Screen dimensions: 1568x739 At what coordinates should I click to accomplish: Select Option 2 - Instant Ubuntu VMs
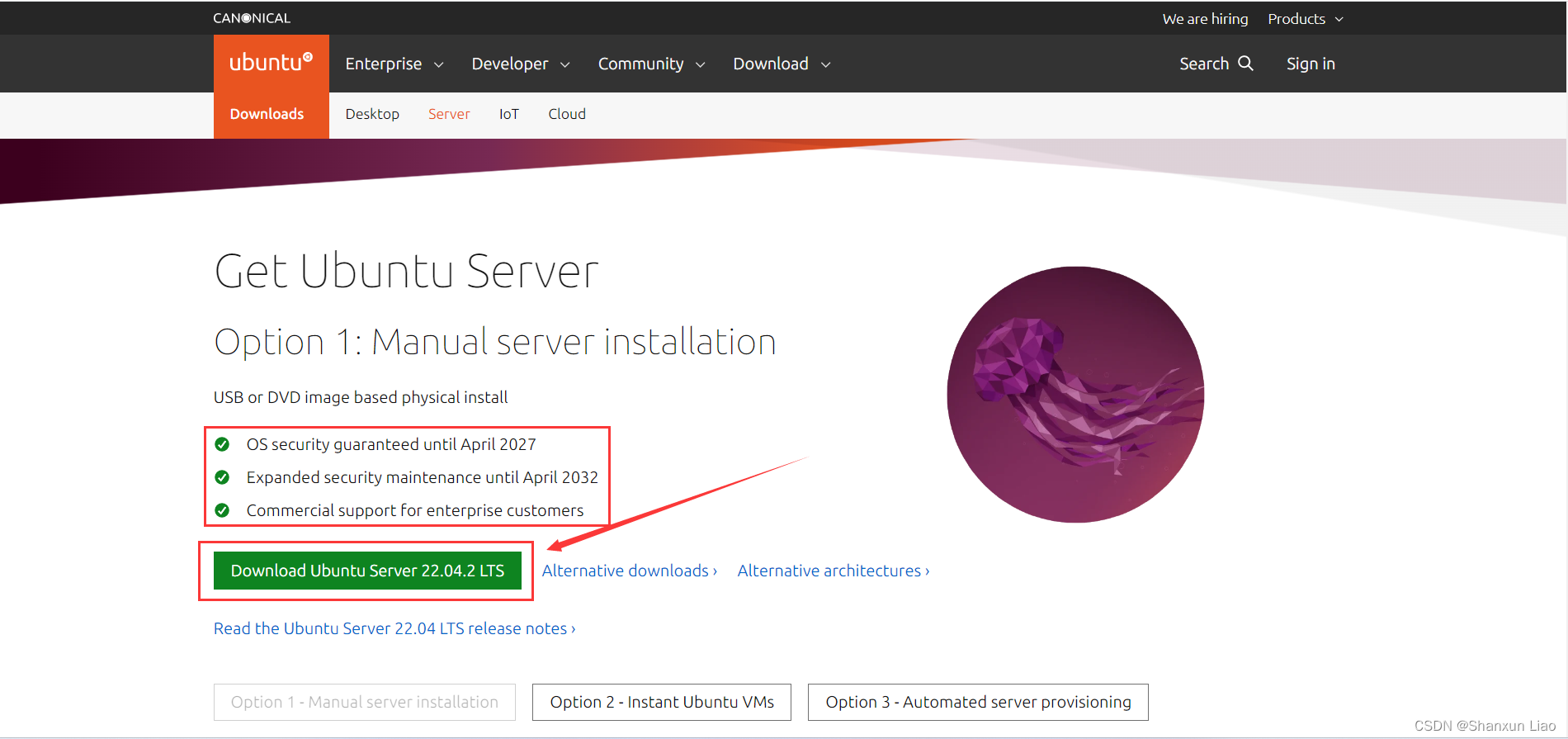pyautogui.click(x=662, y=702)
